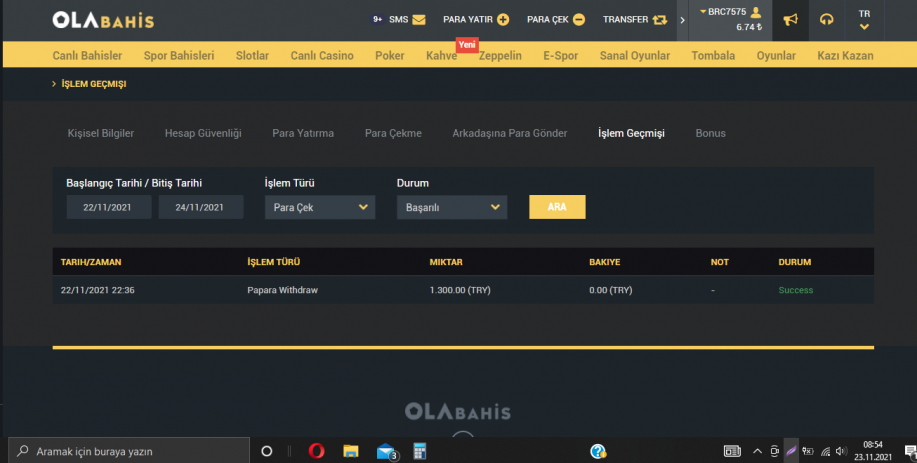Click the 22/11/2021 22:36 transaction date cell

click(x=98, y=290)
